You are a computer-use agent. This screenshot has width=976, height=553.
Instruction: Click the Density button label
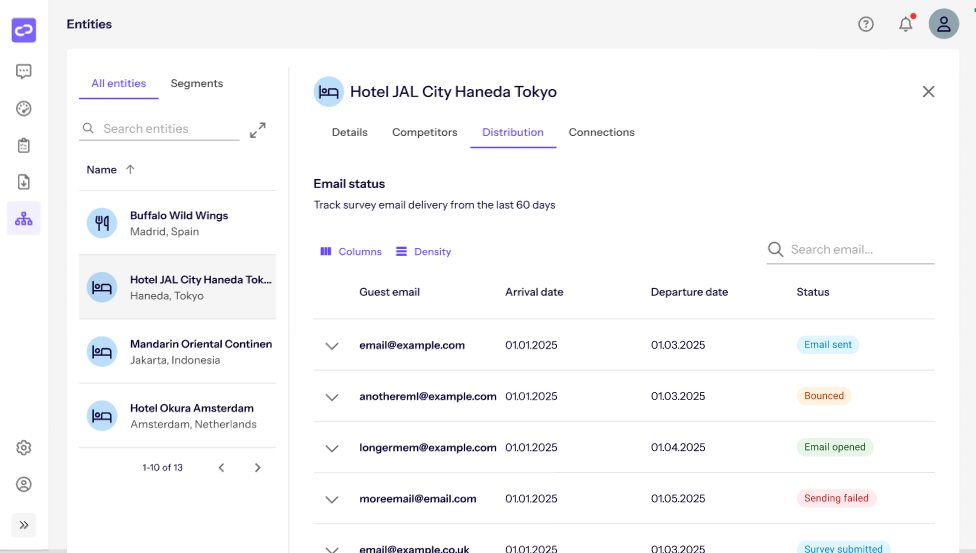[432, 252]
